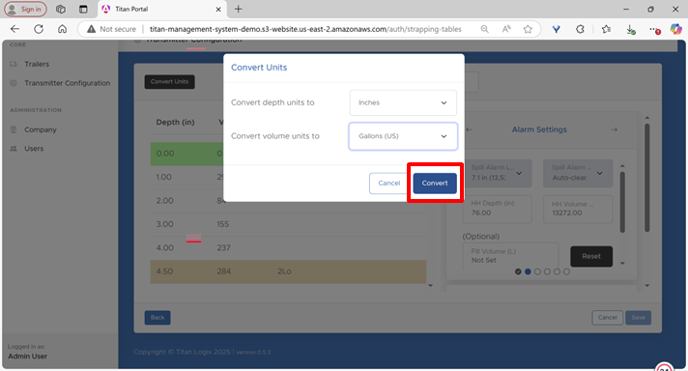Select the second blue pagination dot
688x371 pixels.
tap(528, 272)
